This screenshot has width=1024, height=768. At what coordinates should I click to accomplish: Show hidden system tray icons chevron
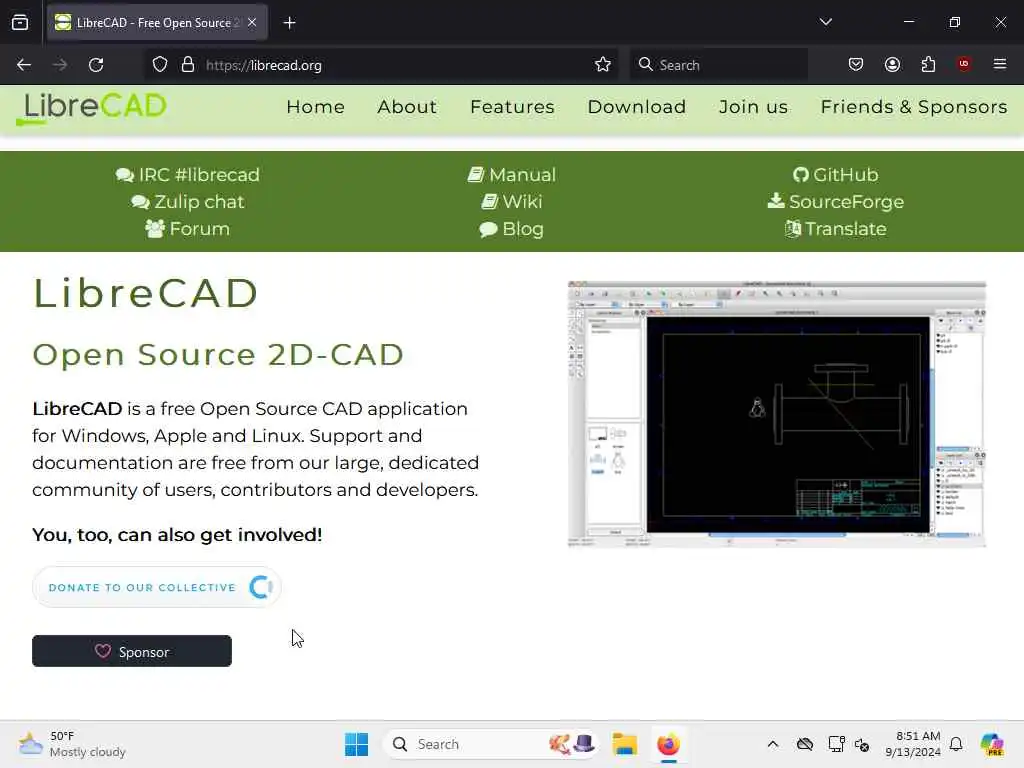coord(773,744)
